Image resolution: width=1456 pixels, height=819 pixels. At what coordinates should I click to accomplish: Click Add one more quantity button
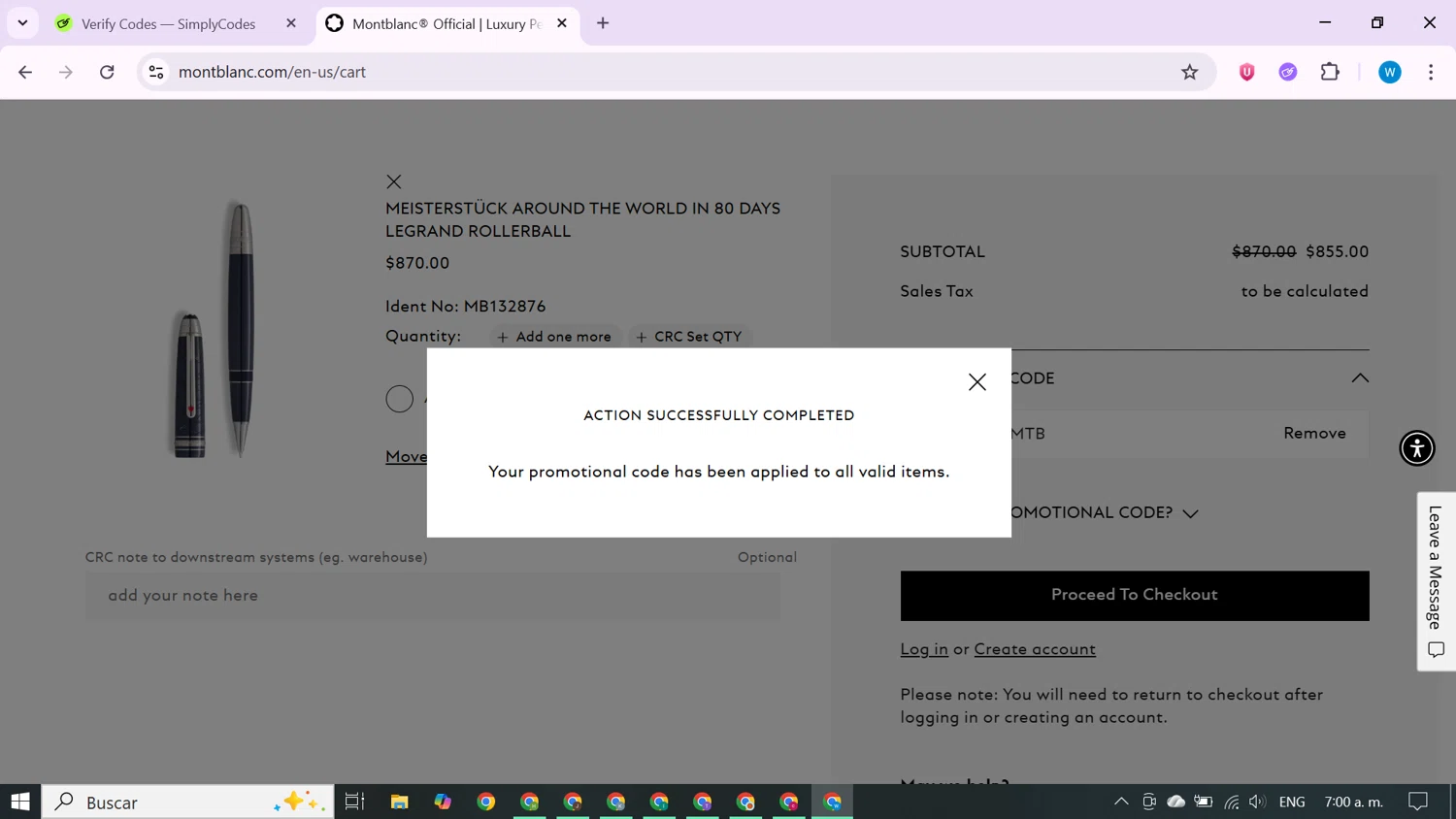[x=554, y=337]
